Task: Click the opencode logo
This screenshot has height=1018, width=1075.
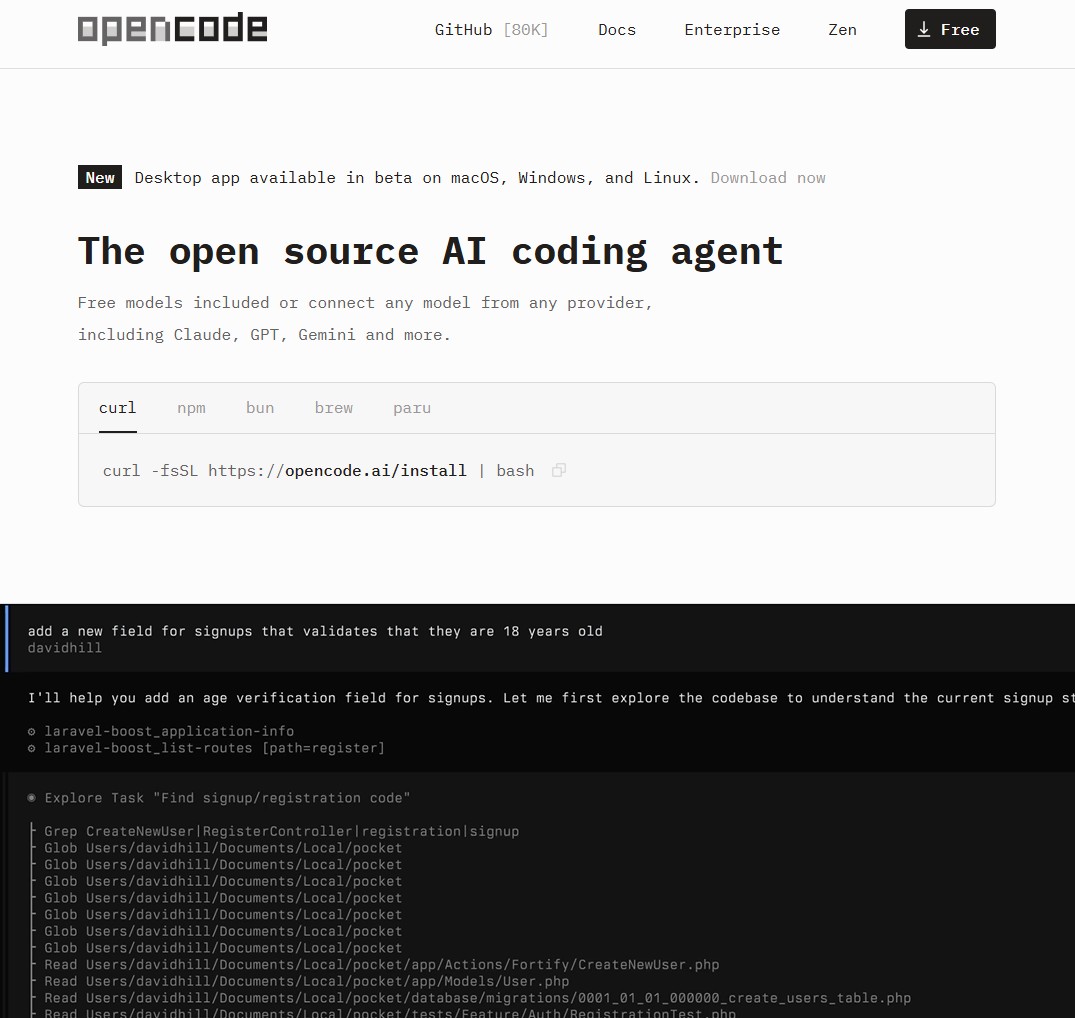Action: 172,29
